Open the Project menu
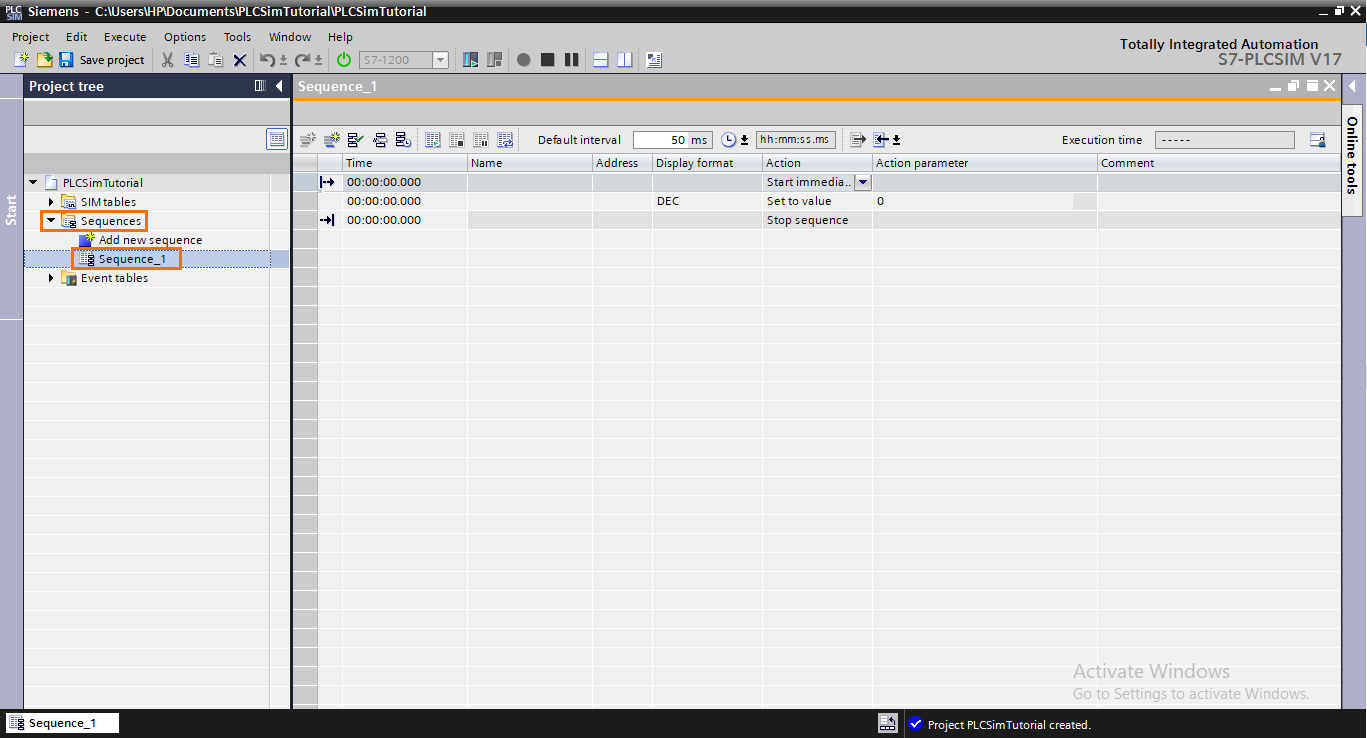Image resolution: width=1367 pixels, height=738 pixels. click(31, 37)
